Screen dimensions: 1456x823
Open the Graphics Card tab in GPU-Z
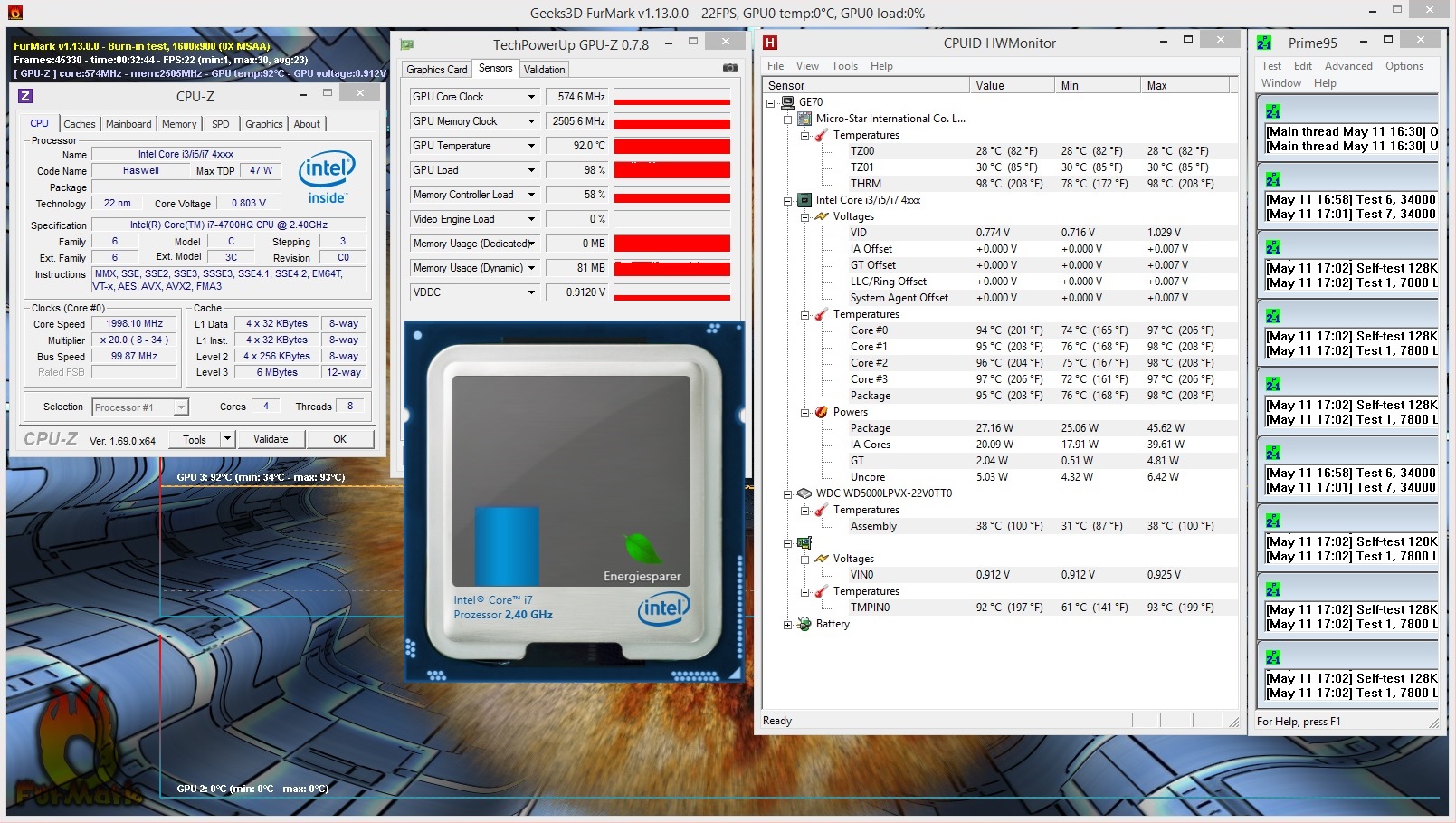coord(437,70)
